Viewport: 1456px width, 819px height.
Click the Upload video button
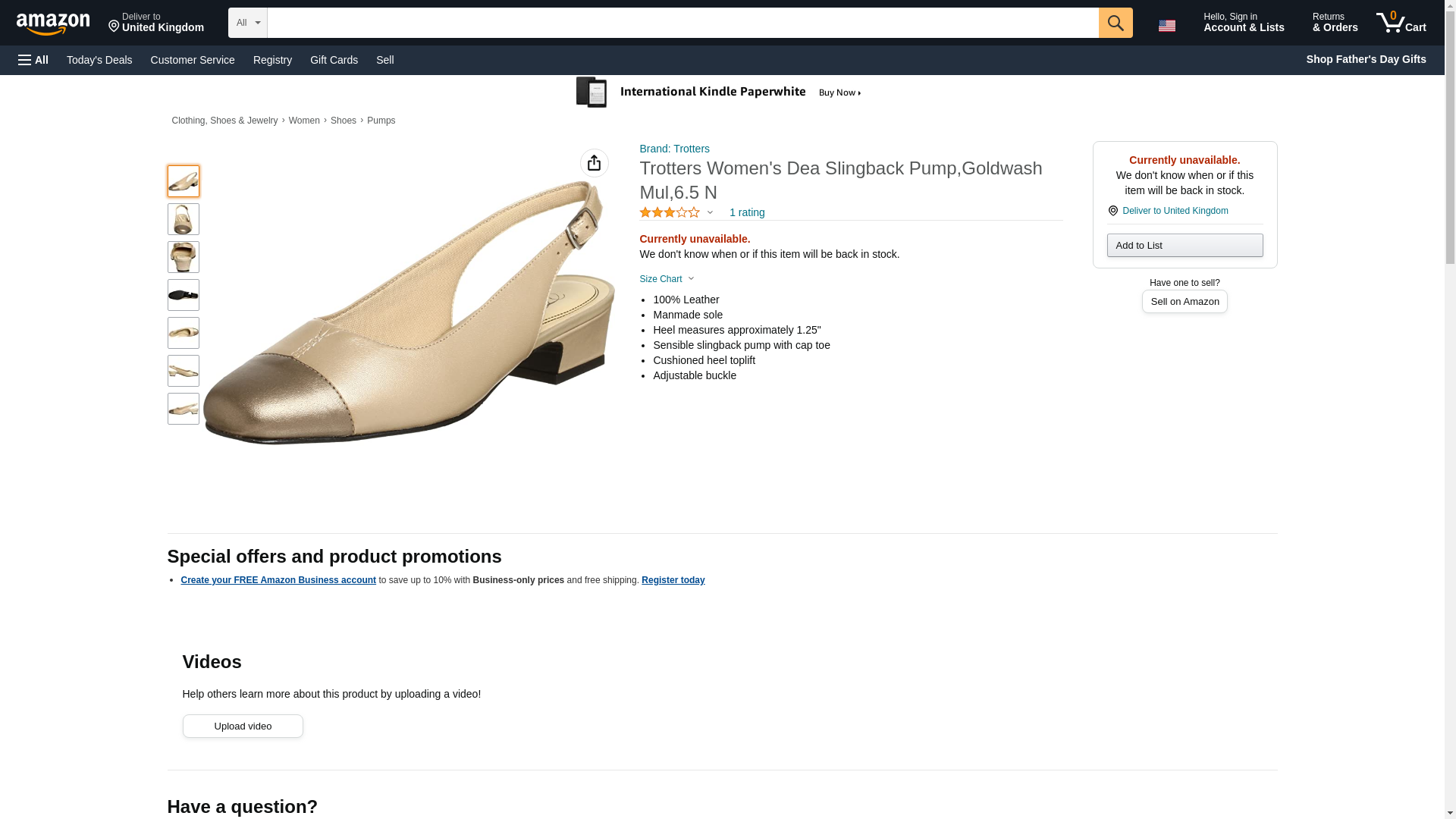click(x=243, y=726)
